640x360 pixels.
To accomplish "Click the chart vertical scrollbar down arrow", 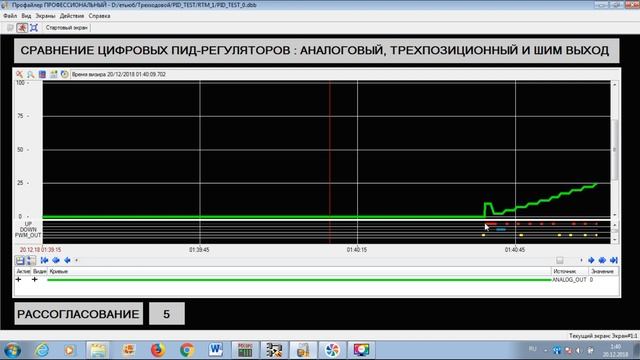I will pos(615,215).
